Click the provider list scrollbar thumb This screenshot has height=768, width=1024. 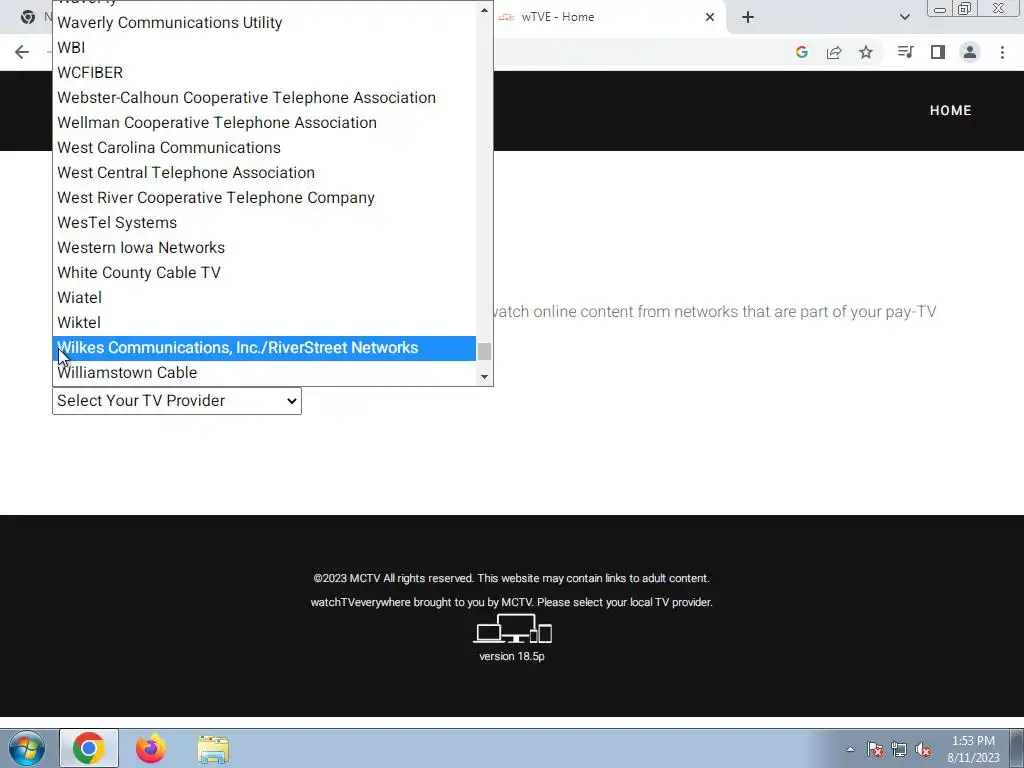(x=484, y=351)
